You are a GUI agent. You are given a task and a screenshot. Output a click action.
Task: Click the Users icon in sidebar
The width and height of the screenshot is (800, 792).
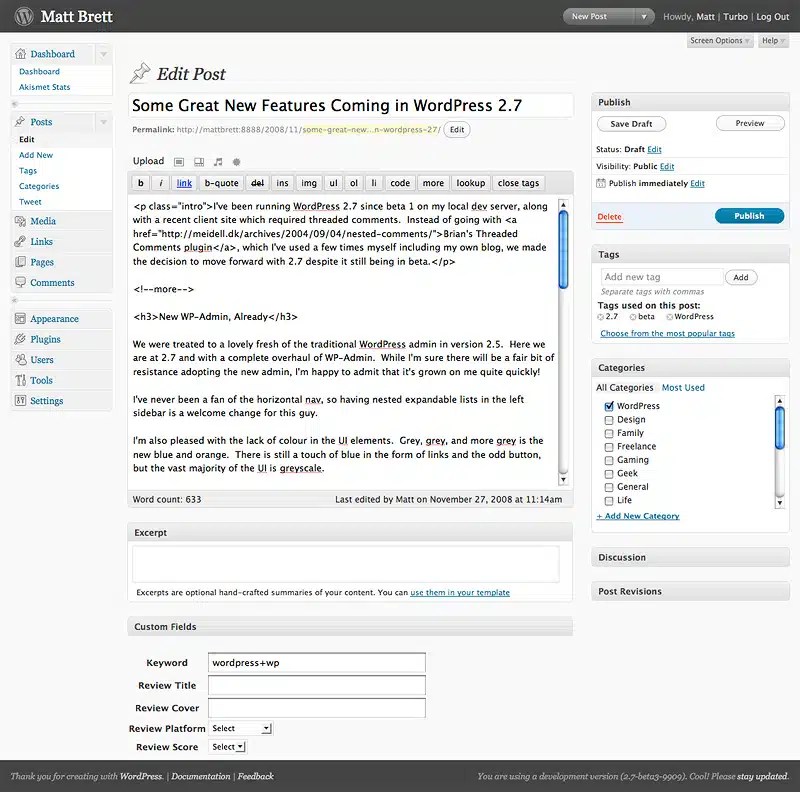[x=20, y=359]
